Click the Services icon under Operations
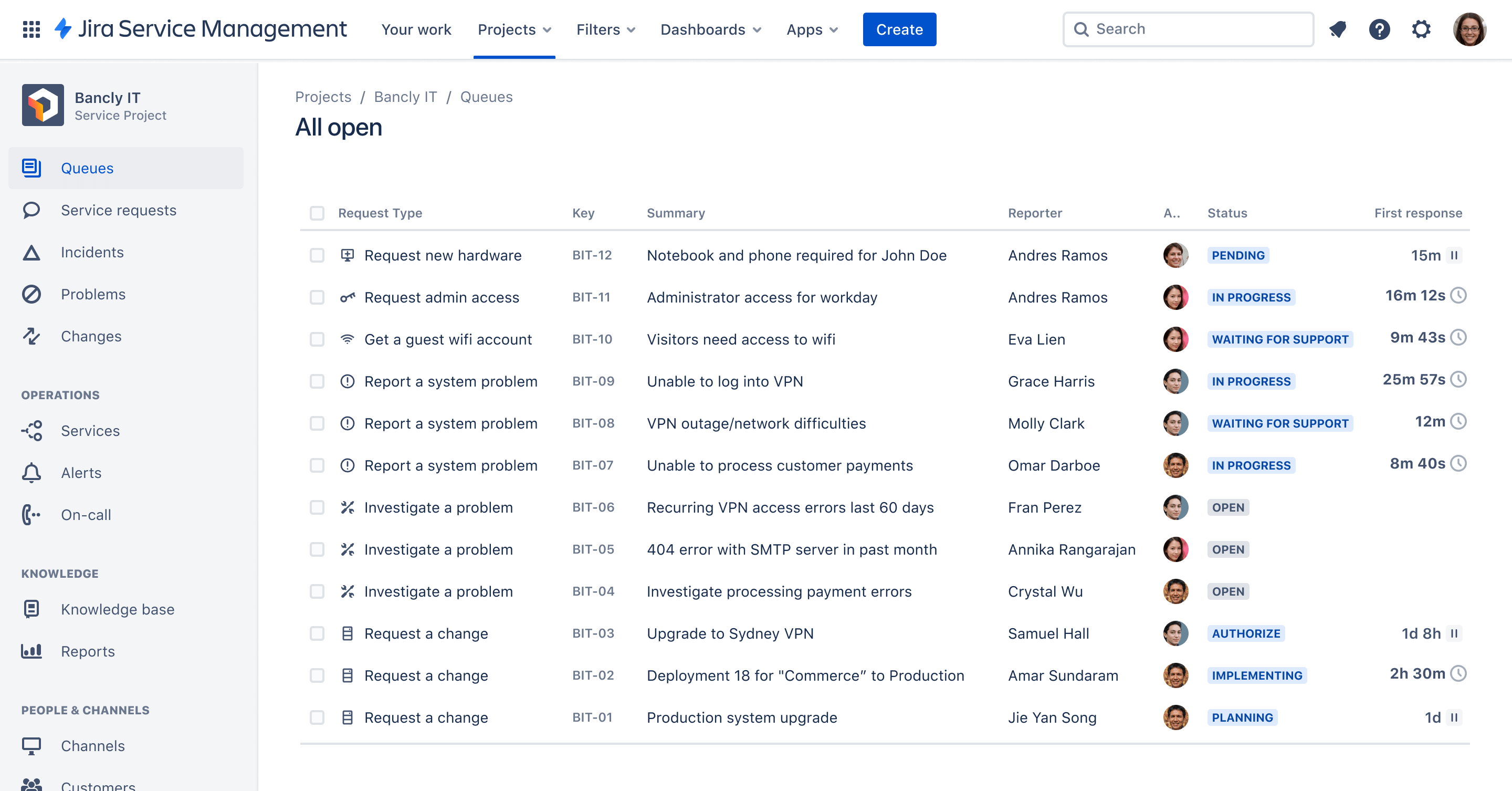The width and height of the screenshot is (1512, 791). click(x=32, y=430)
